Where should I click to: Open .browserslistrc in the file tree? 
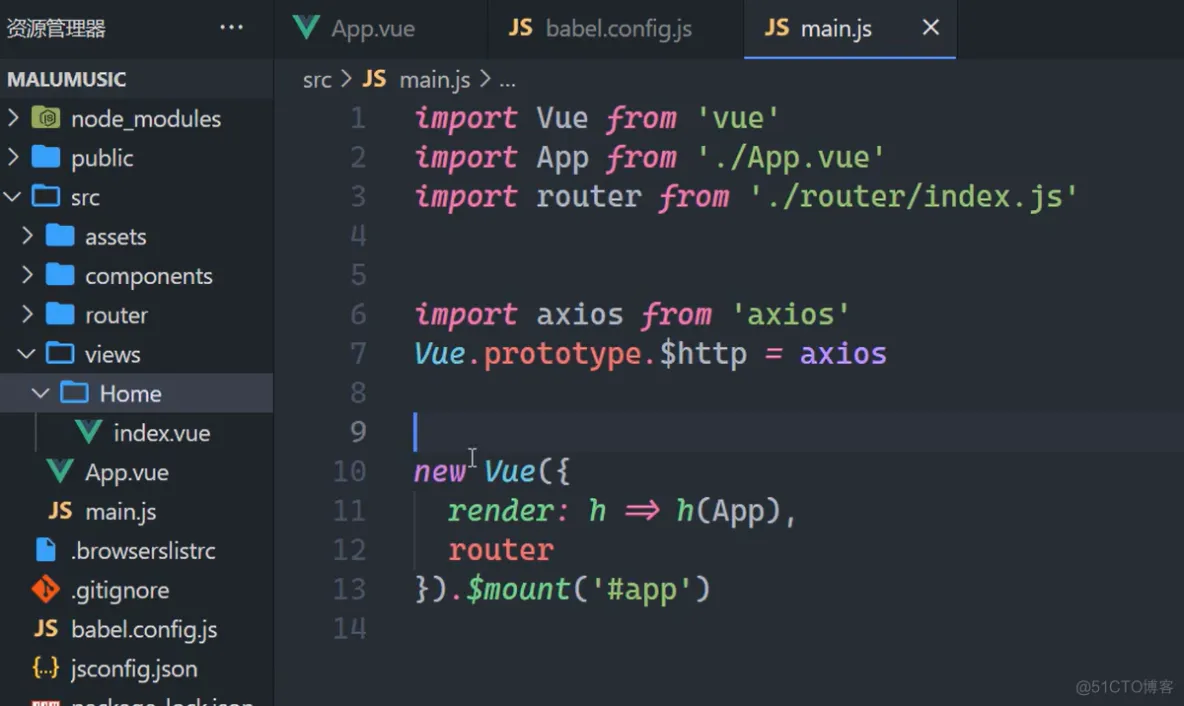pyautogui.click(x=143, y=550)
